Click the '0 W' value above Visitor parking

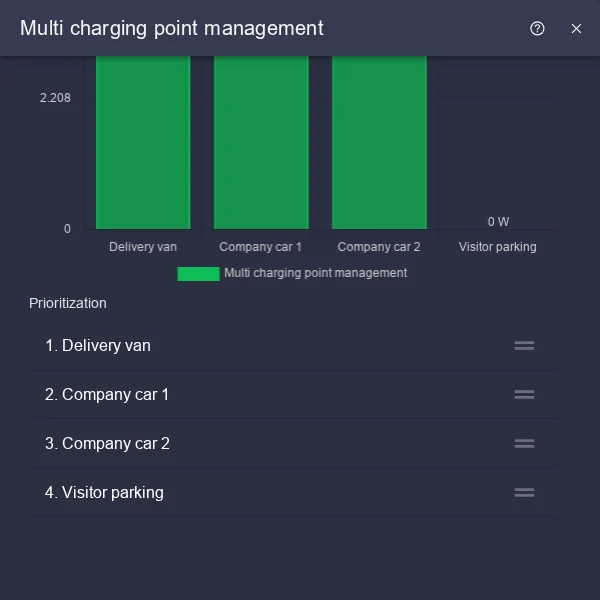(x=498, y=222)
